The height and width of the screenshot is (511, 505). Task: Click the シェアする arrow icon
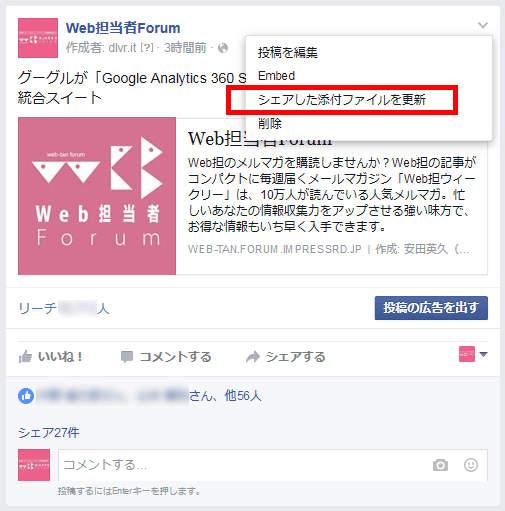(252, 357)
